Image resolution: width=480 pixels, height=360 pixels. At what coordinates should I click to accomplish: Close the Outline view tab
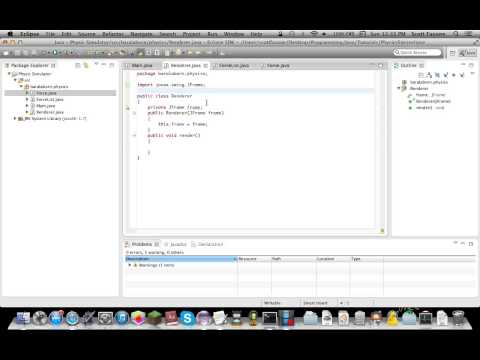click(x=422, y=66)
